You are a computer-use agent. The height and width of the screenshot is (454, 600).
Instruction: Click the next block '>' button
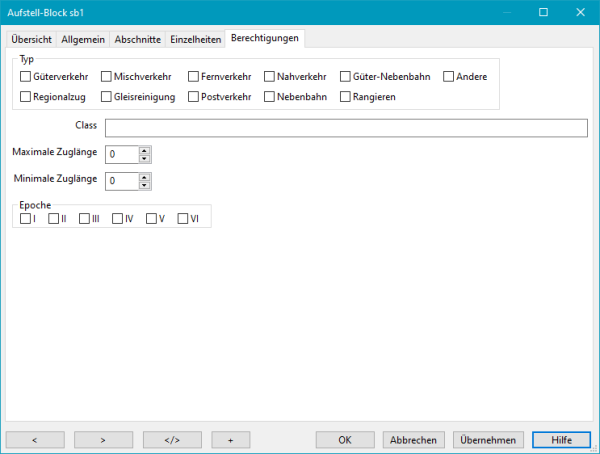pos(104,439)
